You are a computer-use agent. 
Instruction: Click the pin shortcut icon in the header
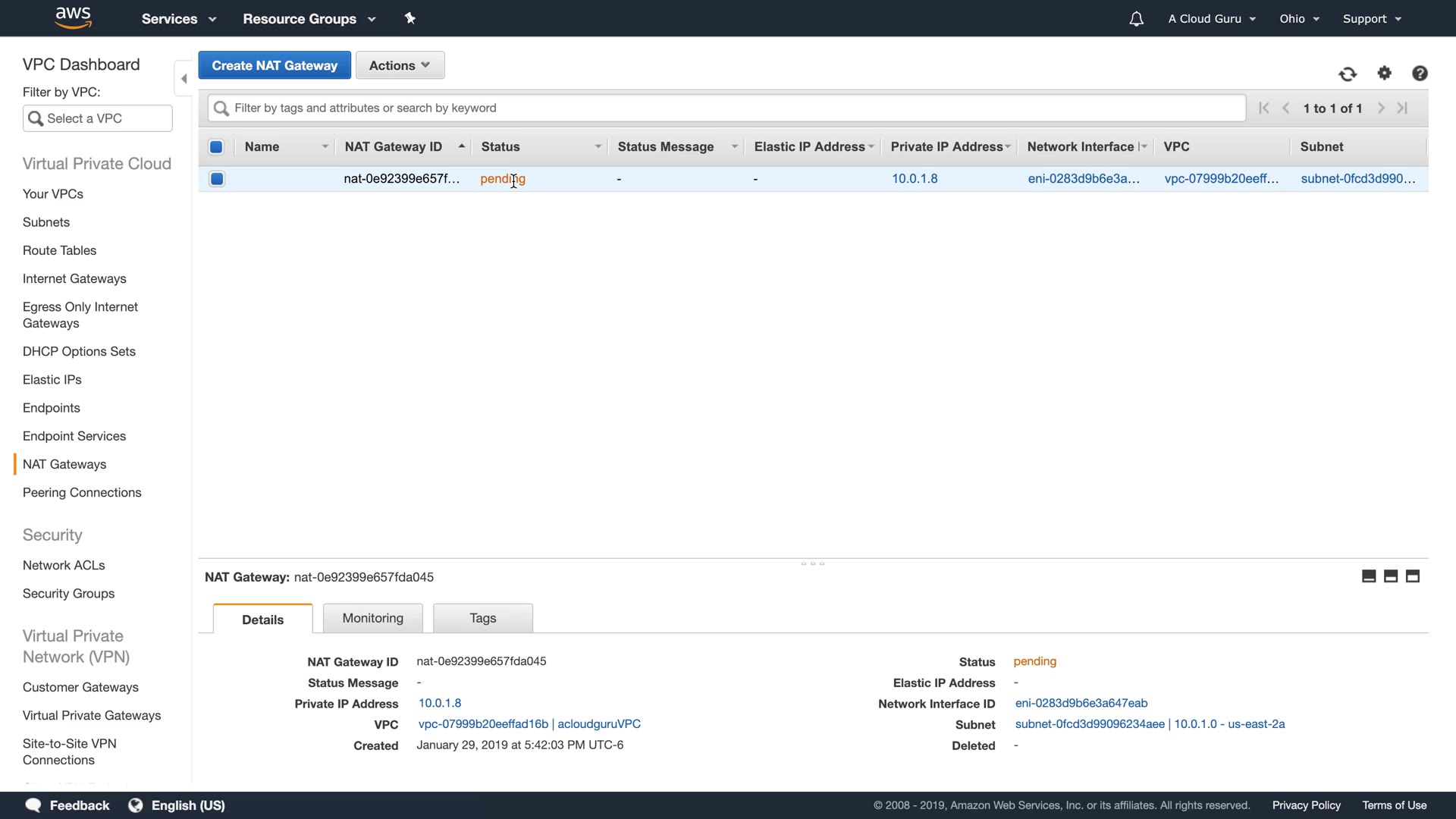click(410, 18)
